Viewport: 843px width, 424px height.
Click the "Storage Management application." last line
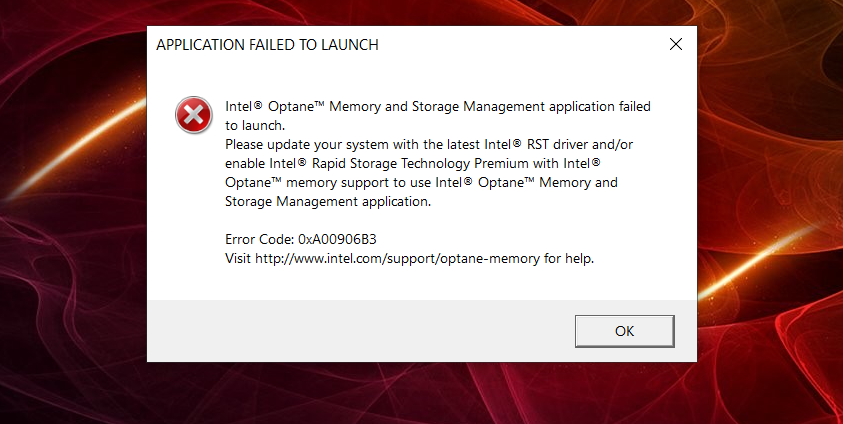[327, 202]
